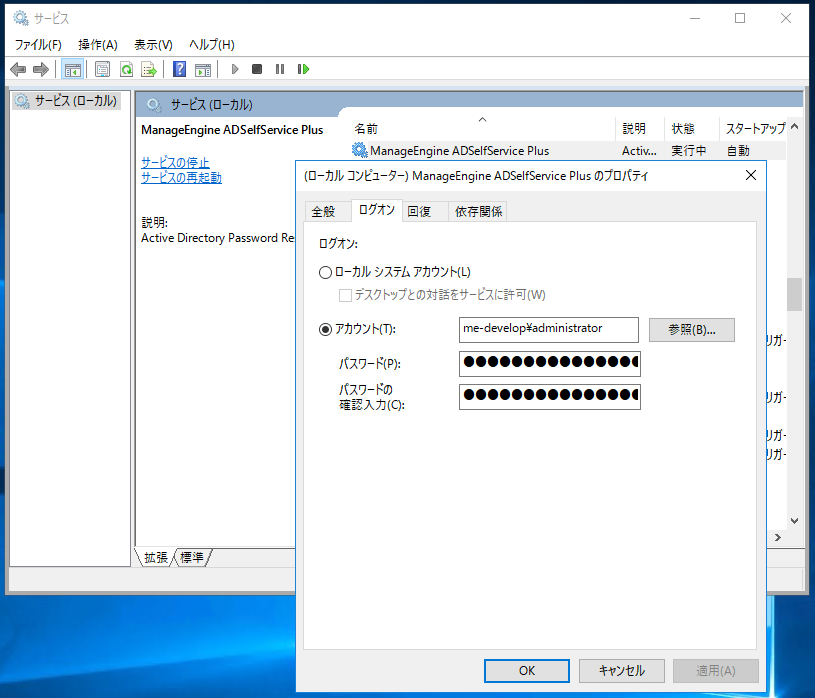Viewport: 815px width, 698px height.
Task: Click the 自動 startup type cell
Action: (738, 151)
